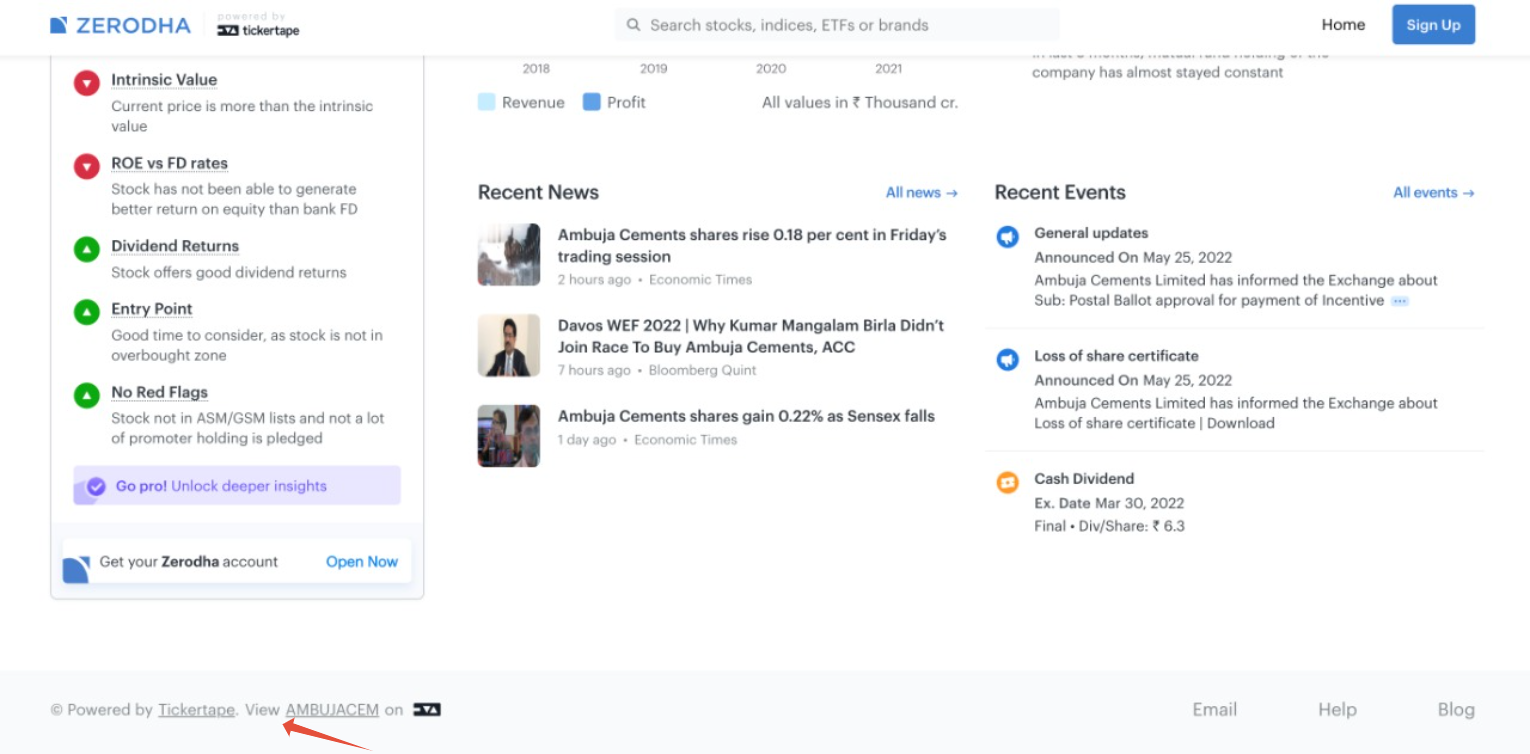Click the Revenue legend color swatch
This screenshot has height=754, width=1530.
[x=487, y=102]
